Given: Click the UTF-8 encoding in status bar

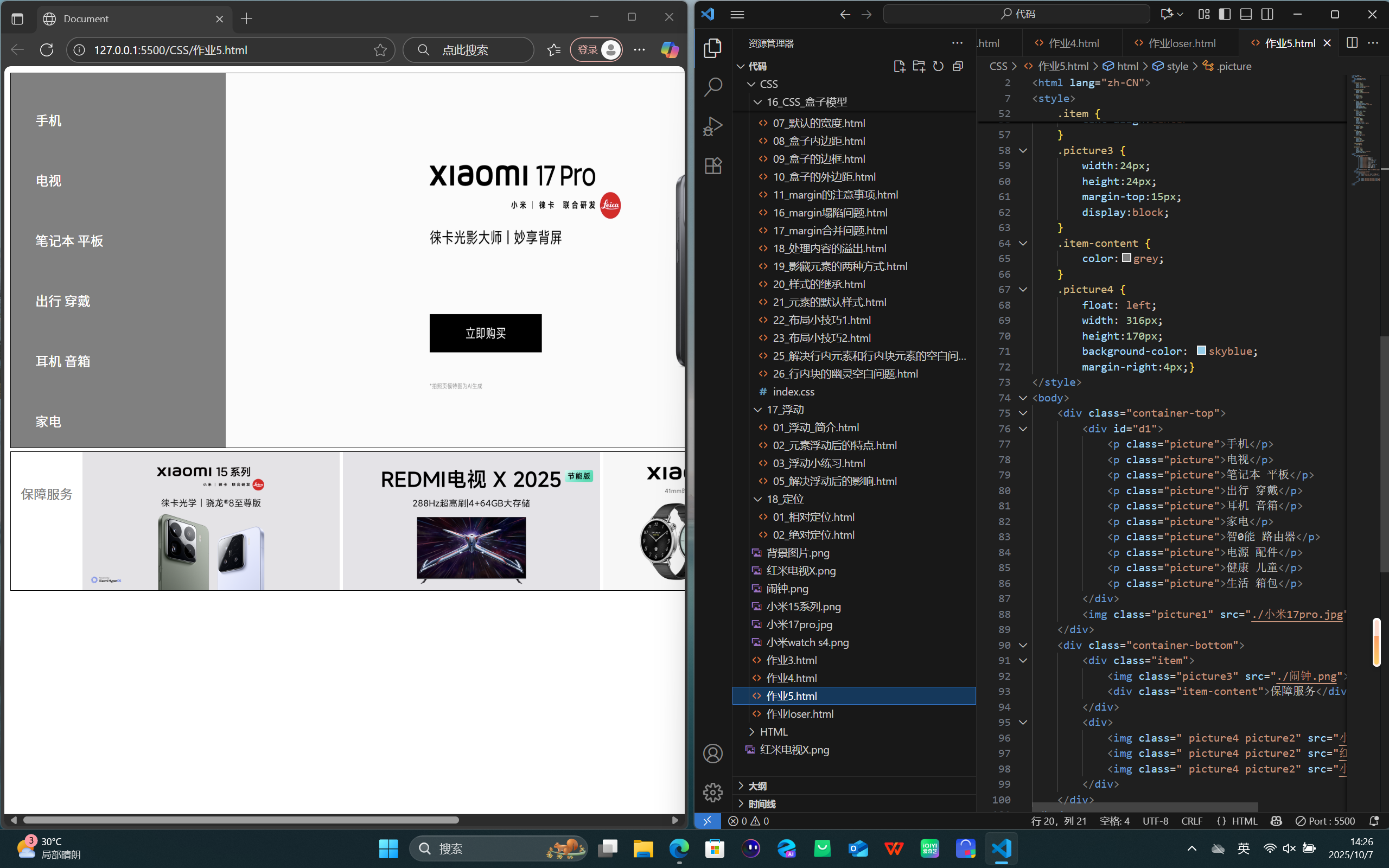Looking at the screenshot, I should (x=1155, y=821).
